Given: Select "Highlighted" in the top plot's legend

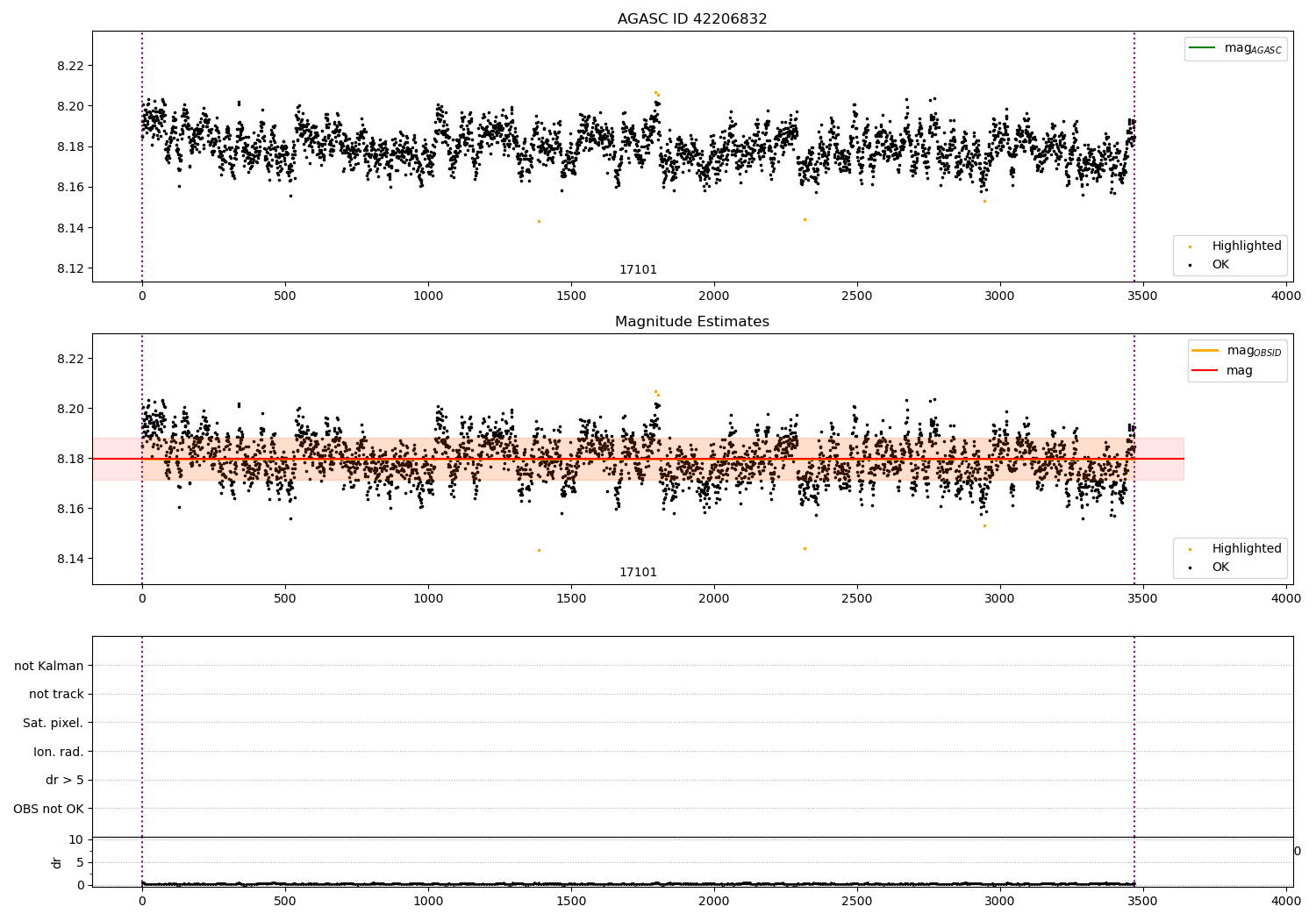Looking at the screenshot, I should point(1247,246).
